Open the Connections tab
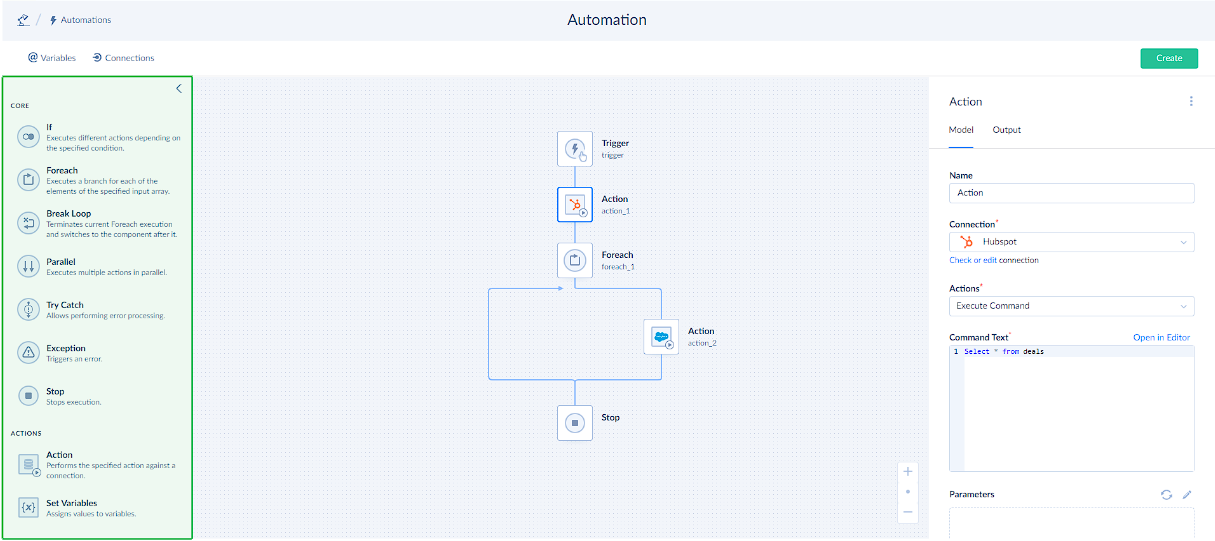The height and width of the screenshot is (541, 1215). coord(123,58)
